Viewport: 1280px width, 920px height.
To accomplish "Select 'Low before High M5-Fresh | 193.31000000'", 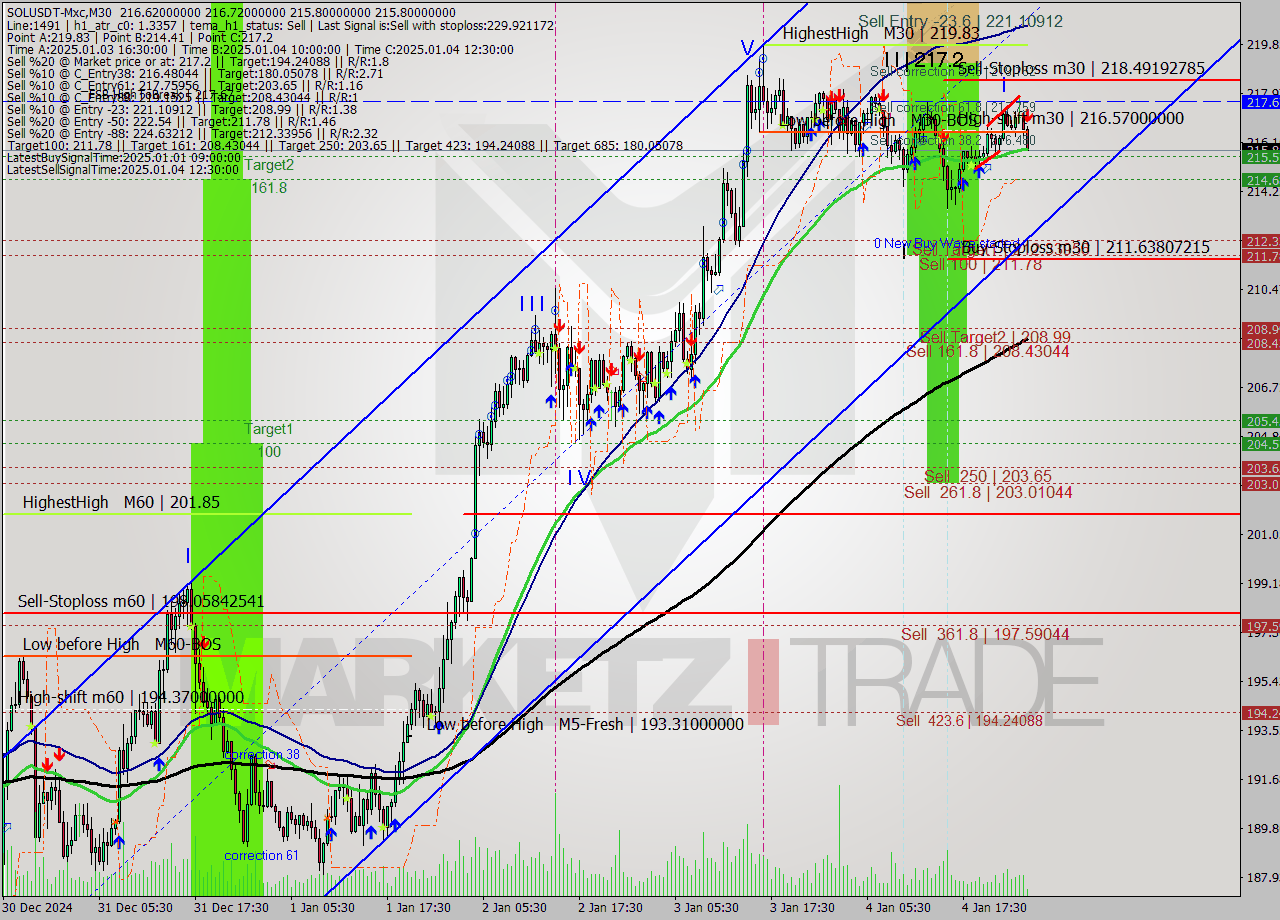I will (x=585, y=724).
